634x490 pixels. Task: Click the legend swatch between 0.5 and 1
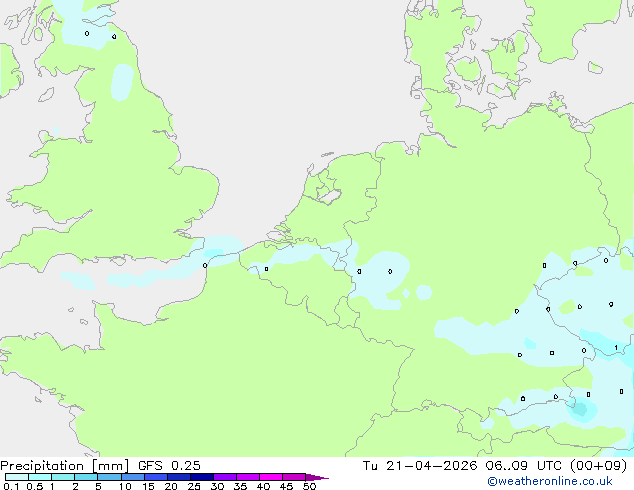pyautogui.click(x=40, y=477)
